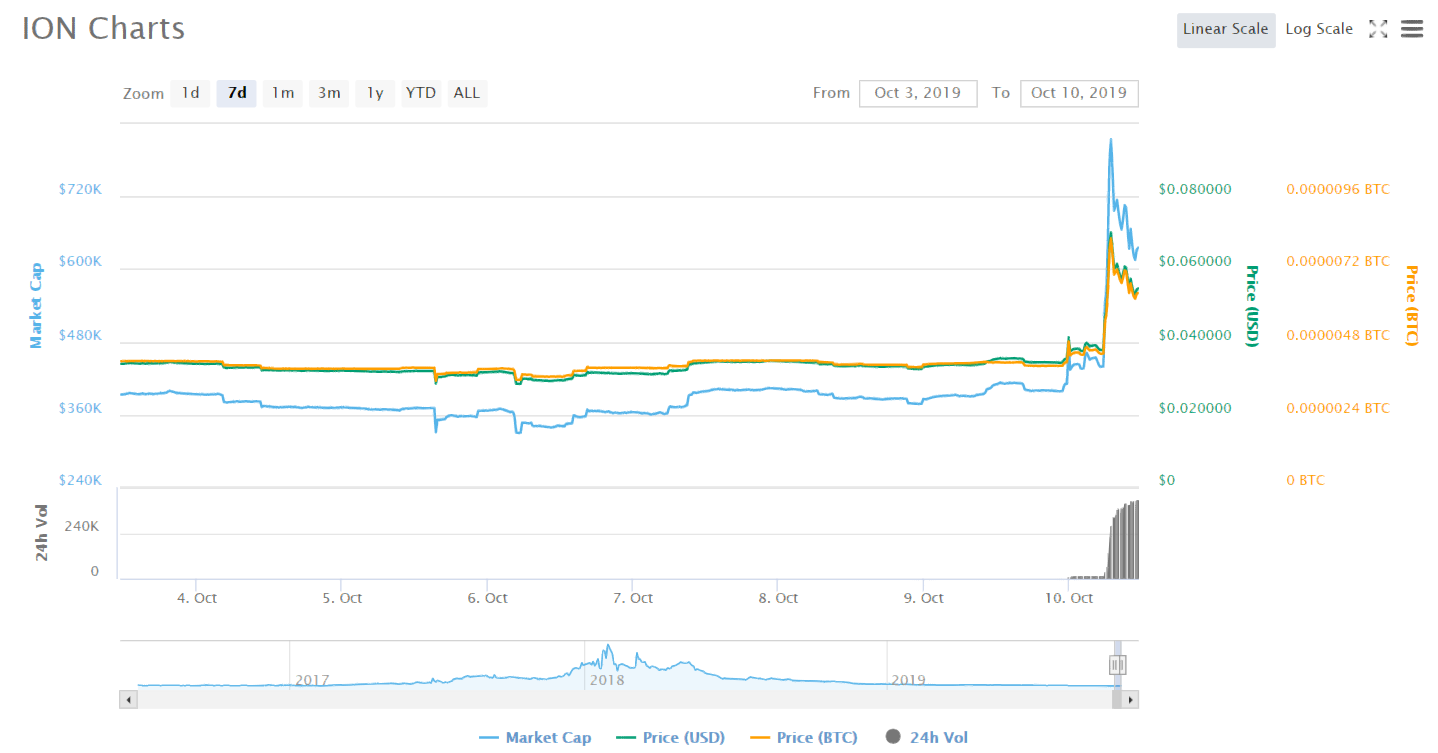Toggle fullscreen chart view icon
This screenshot has height=753, width=1438.
pos(1378,29)
